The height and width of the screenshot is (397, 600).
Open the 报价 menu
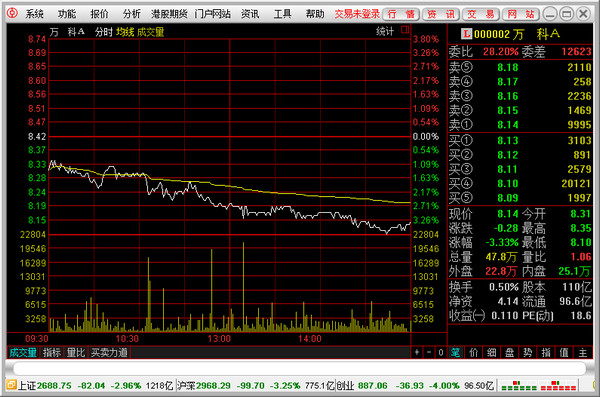click(99, 14)
